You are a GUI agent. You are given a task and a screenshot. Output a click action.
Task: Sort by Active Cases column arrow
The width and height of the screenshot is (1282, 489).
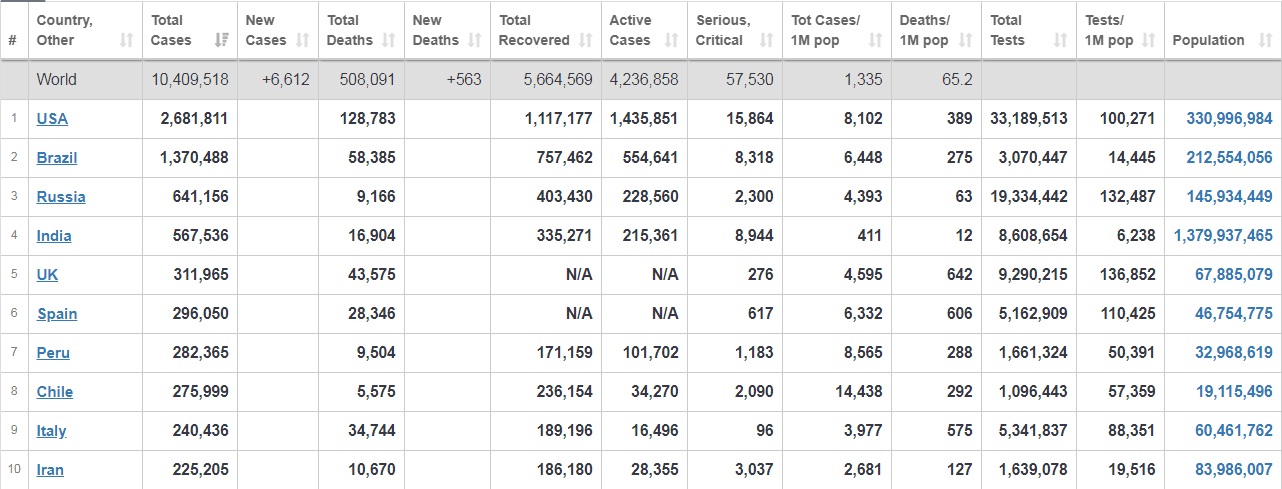672,40
